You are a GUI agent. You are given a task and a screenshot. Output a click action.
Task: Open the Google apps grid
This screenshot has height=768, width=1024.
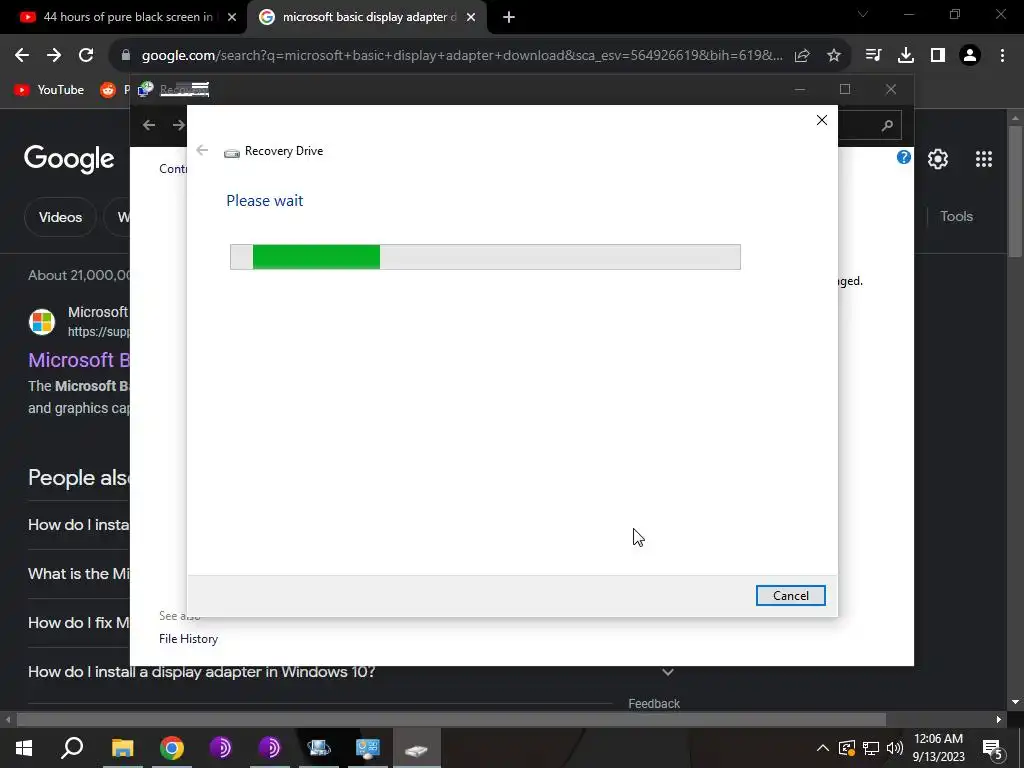tap(984, 159)
